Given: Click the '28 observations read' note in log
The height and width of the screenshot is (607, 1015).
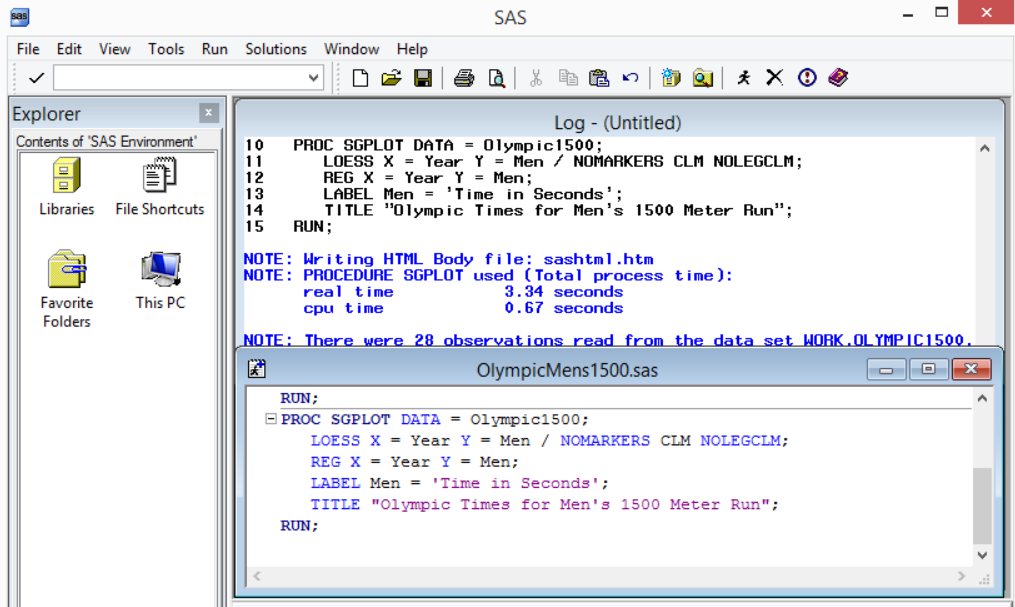Looking at the screenshot, I should [608, 340].
